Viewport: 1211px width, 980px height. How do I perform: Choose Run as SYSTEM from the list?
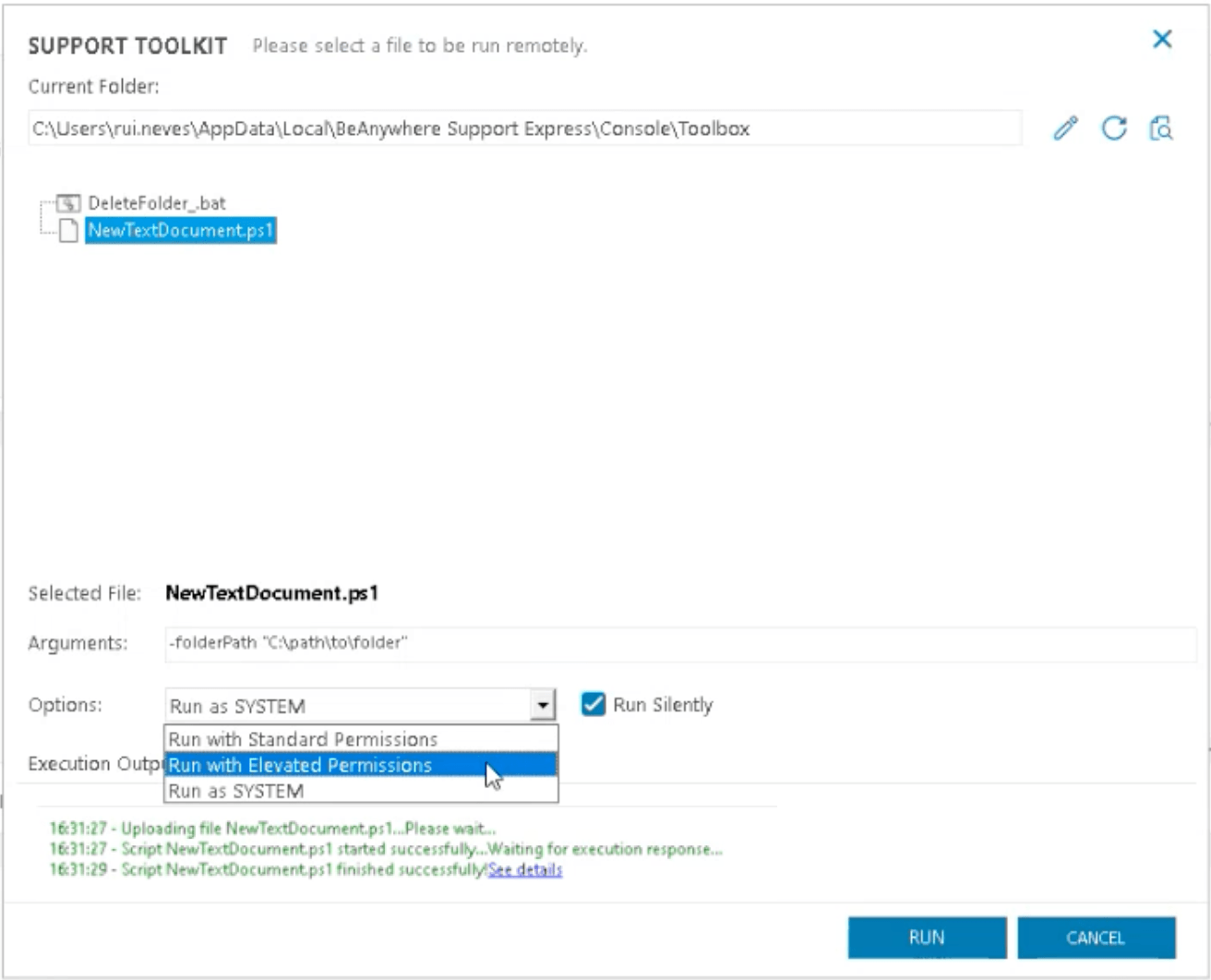[361, 791]
